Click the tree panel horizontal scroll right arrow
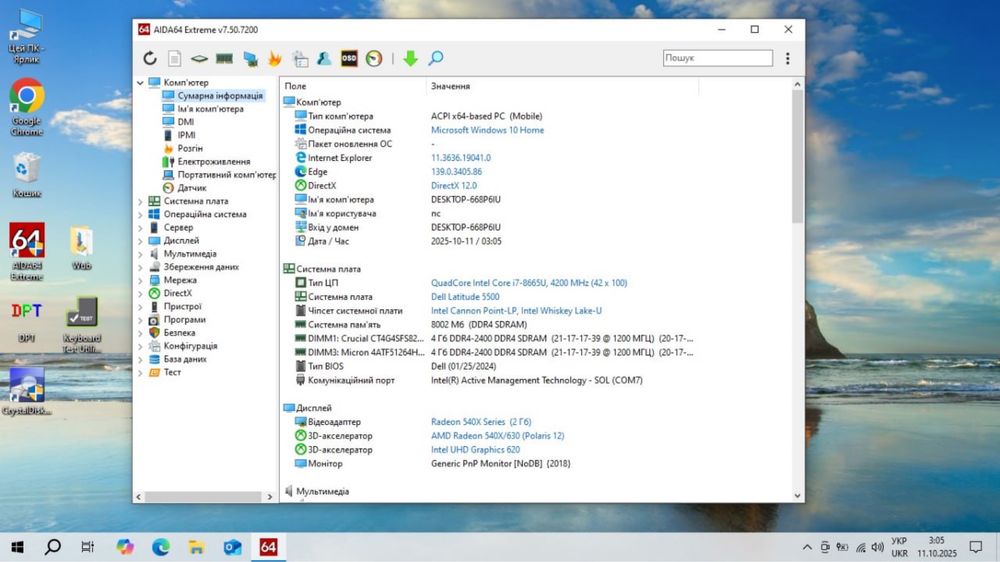Image resolution: width=1000 pixels, height=562 pixels. point(270,496)
